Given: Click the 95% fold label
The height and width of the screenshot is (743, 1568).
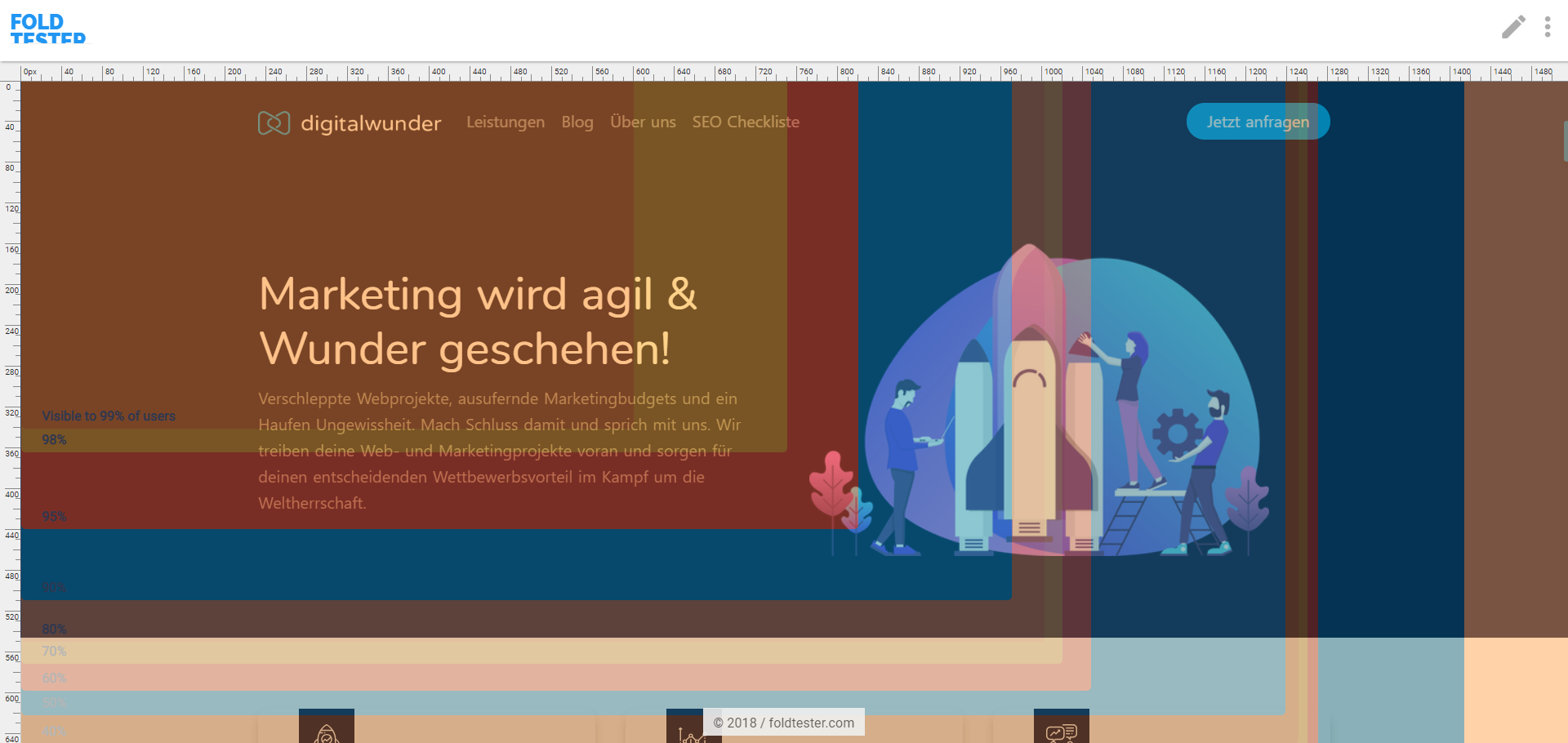Looking at the screenshot, I should click(54, 516).
